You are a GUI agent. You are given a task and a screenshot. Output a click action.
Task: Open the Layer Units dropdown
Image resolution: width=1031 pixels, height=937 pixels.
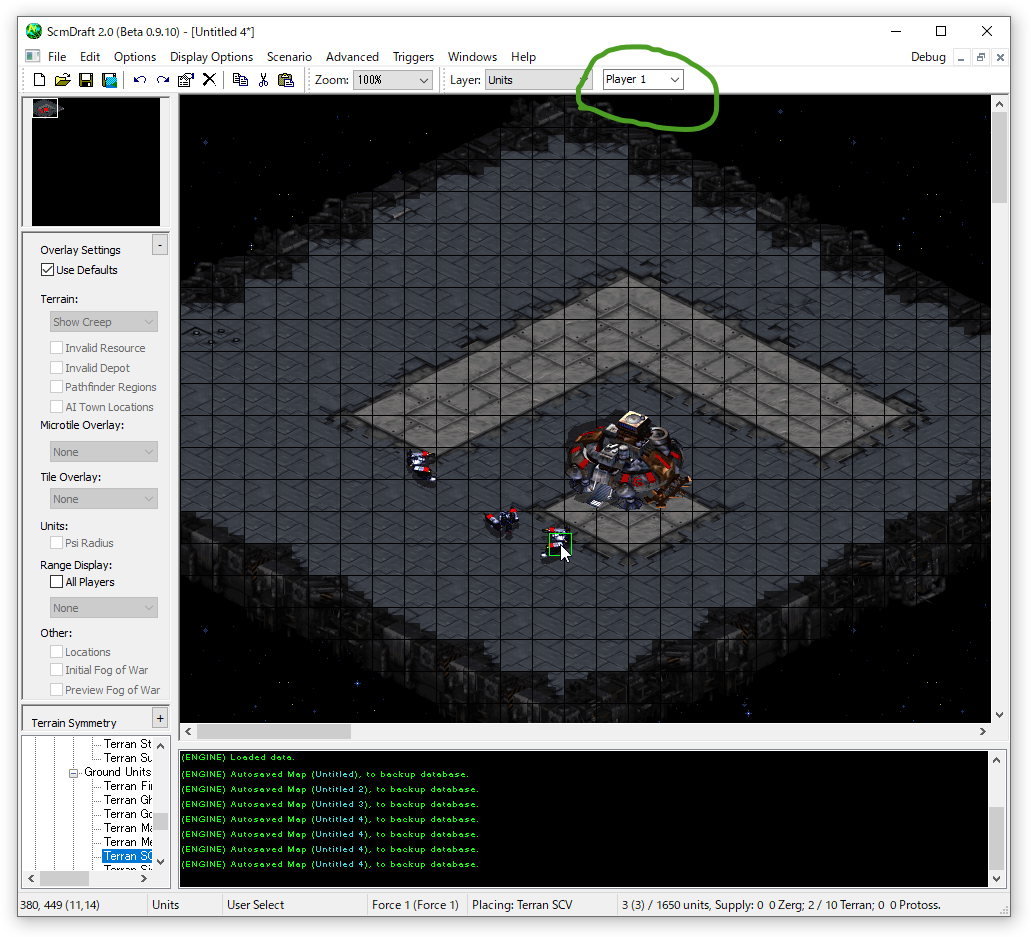(x=537, y=80)
